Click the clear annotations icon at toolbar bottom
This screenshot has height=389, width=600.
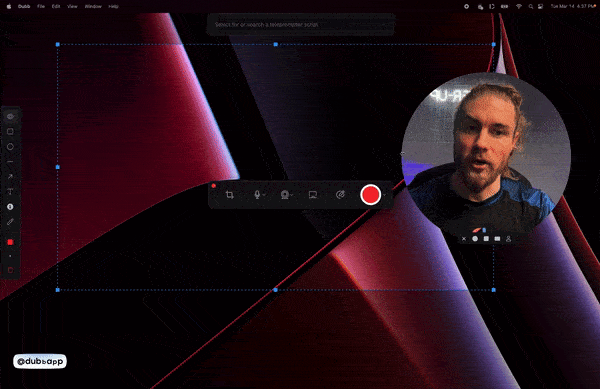(10, 270)
